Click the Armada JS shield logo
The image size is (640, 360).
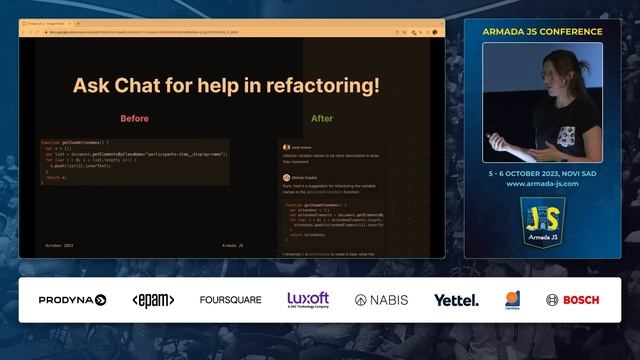(542, 222)
